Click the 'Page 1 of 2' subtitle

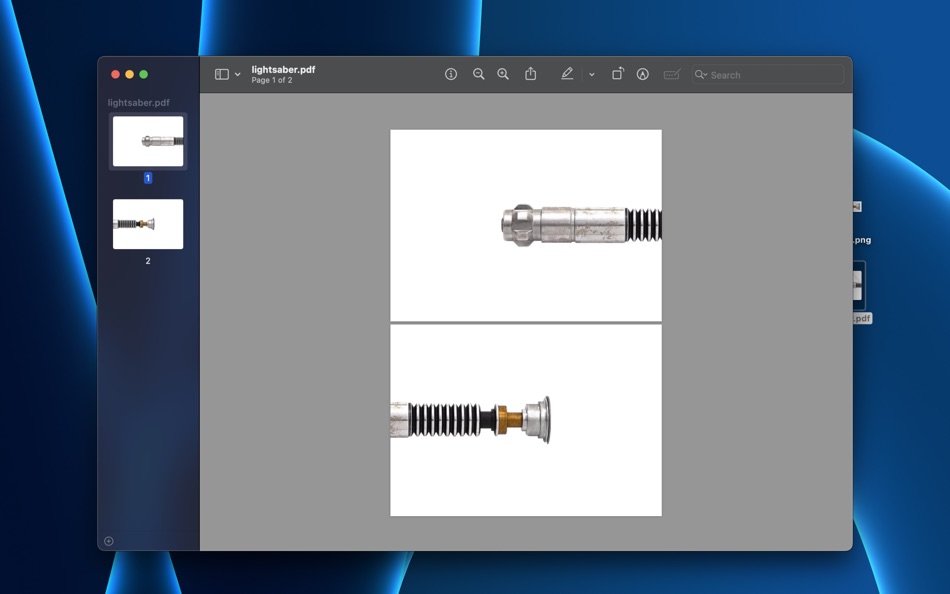tap(271, 80)
